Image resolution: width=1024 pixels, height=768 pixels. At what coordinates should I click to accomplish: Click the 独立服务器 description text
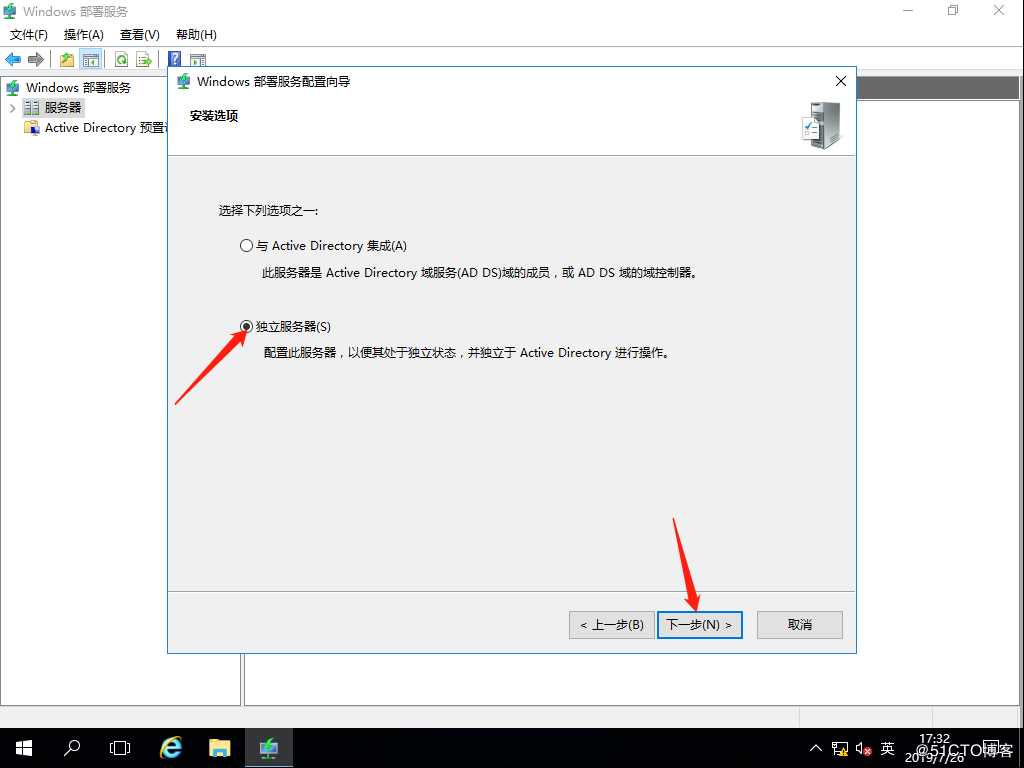click(x=467, y=353)
